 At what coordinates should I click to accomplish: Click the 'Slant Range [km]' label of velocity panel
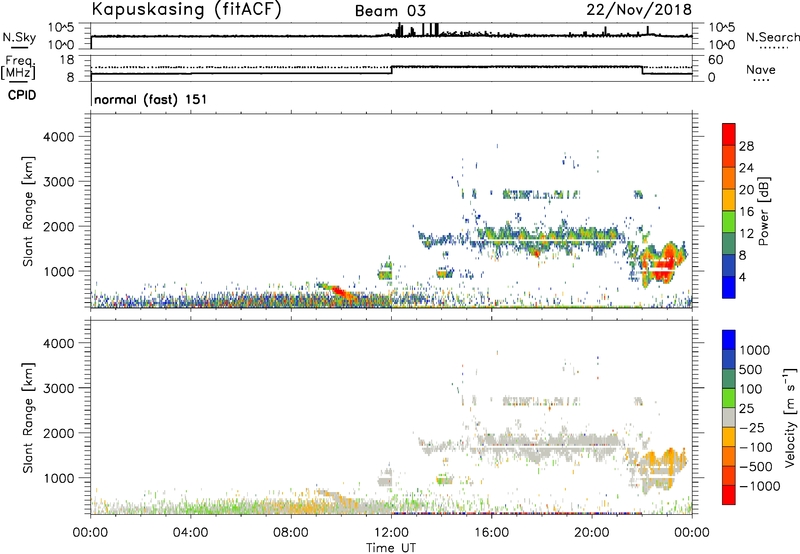click(x=28, y=418)
